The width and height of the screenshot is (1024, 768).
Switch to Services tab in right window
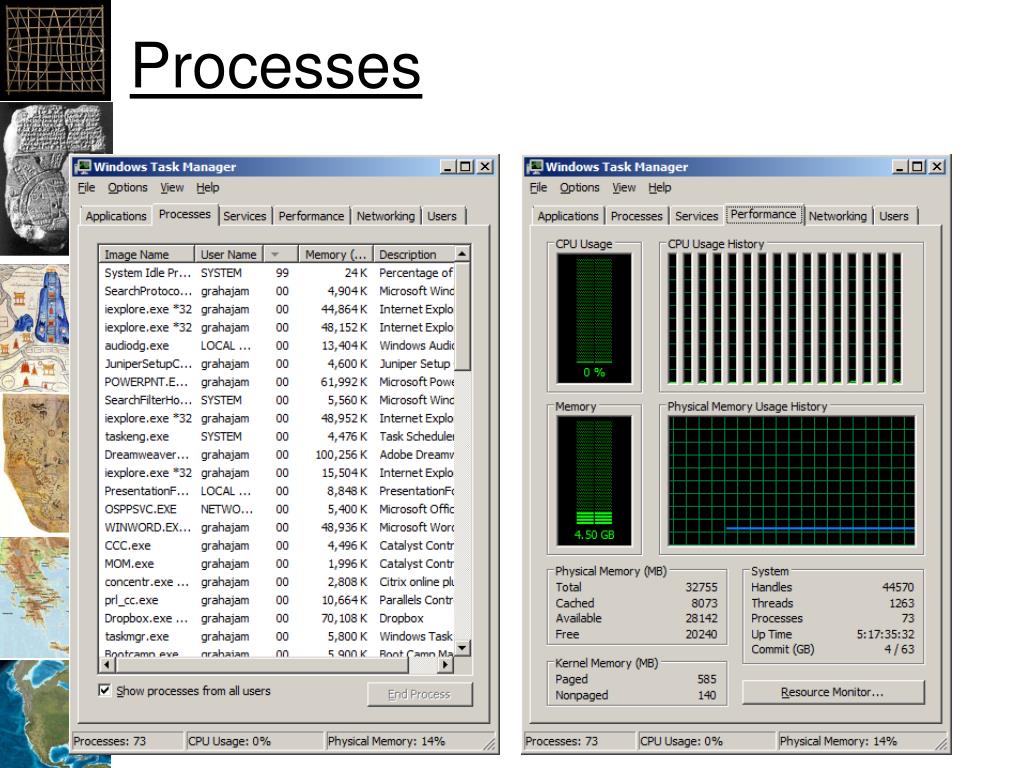click(x=696, y=216)
